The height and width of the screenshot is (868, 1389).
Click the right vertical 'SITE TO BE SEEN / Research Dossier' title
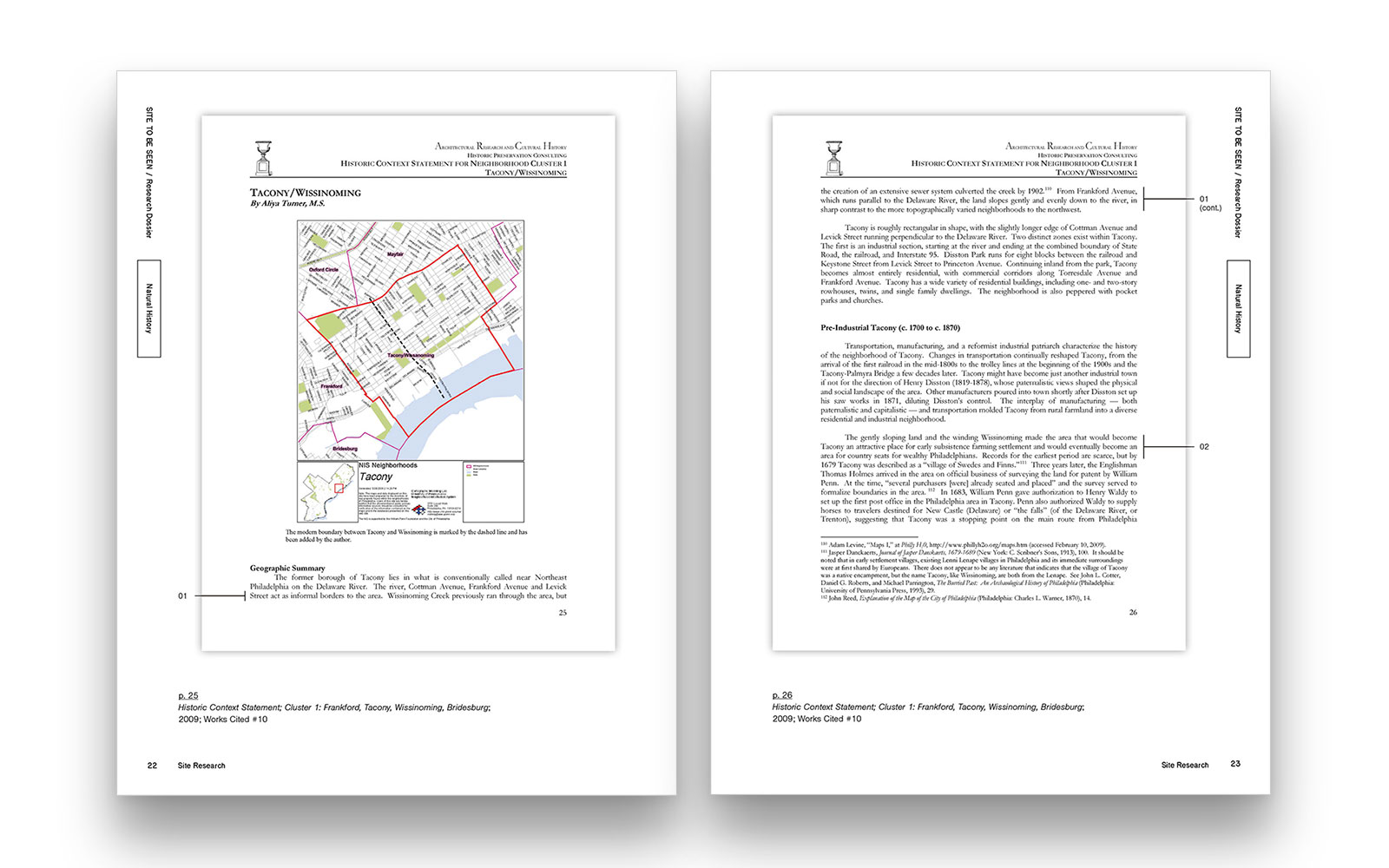pyautogui.click(x=1238, y=172)
